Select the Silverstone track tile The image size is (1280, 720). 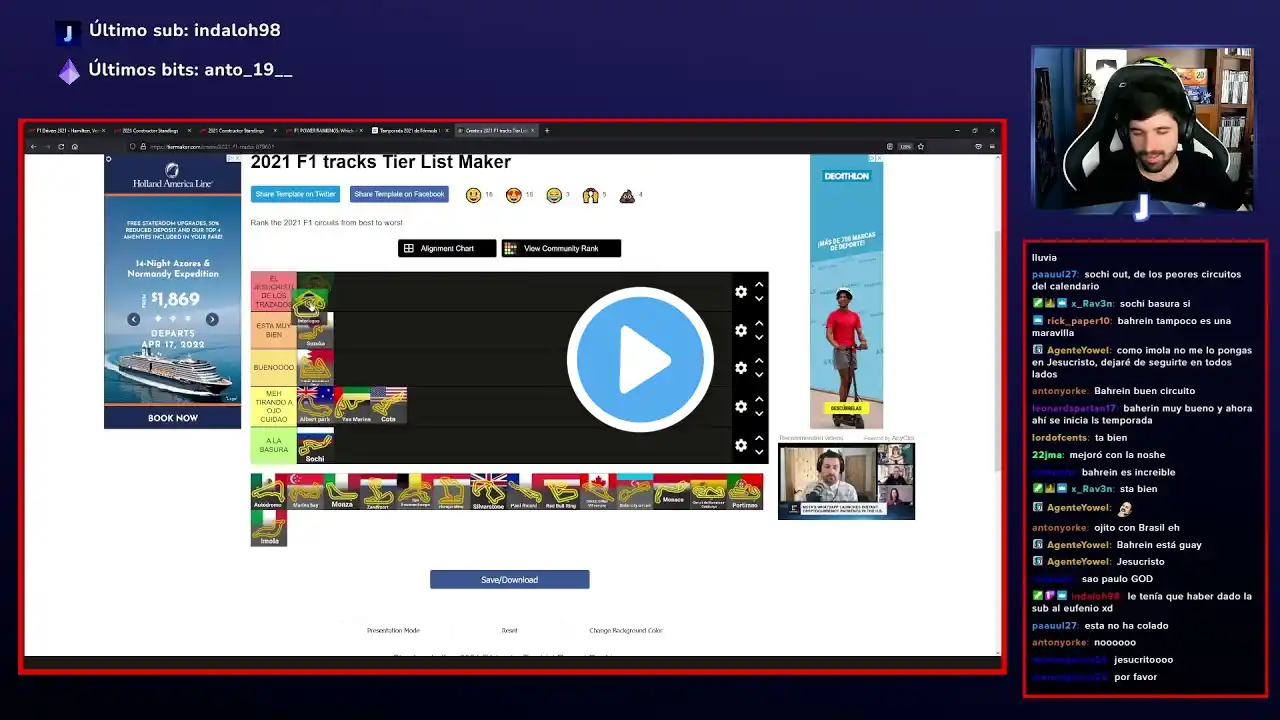[489, 492]
